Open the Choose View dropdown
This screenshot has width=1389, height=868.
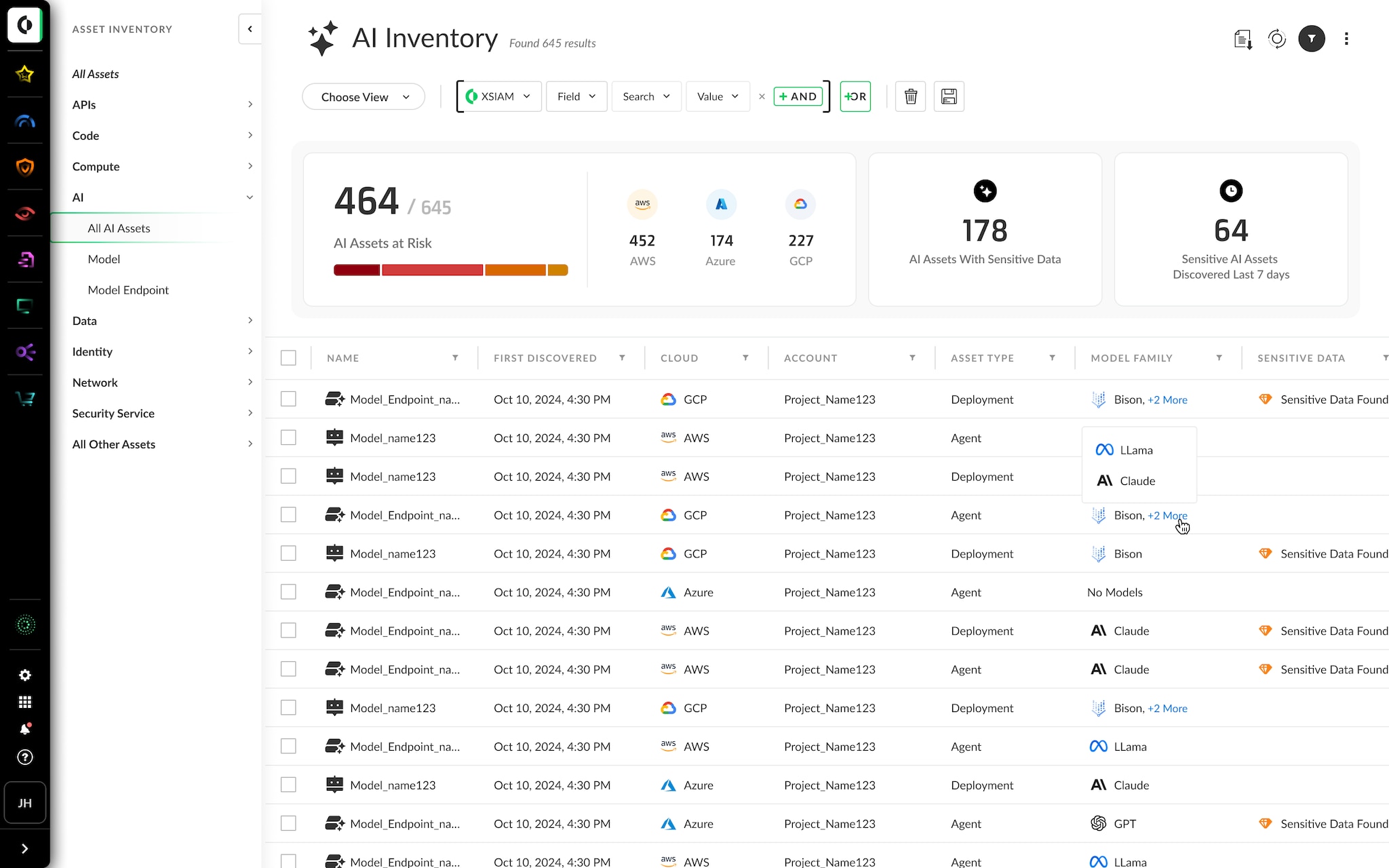(x=363, y=96)
